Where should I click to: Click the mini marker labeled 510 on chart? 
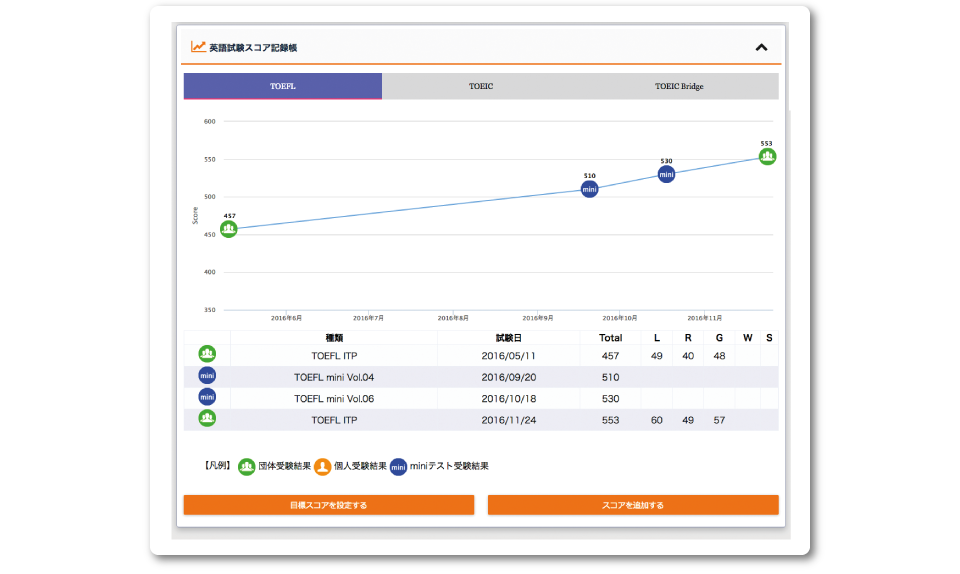coord(590,189)
